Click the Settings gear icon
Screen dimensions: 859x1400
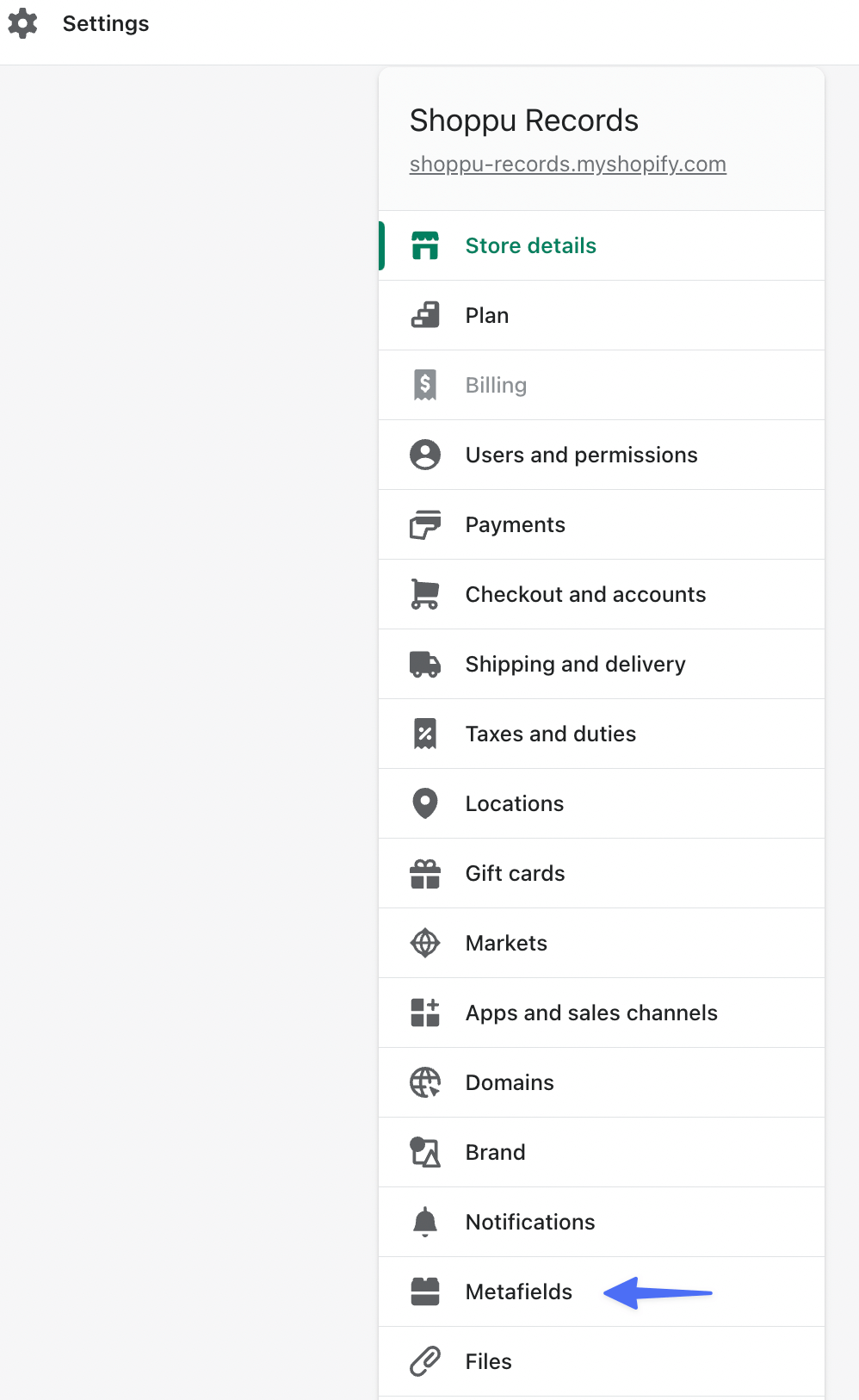pyautogui.click(x=22, y=23)
